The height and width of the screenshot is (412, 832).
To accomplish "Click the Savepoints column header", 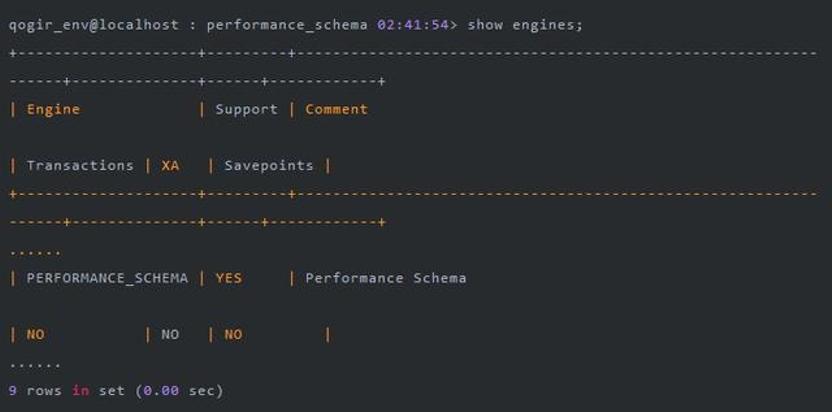I will (x=268, y=165).
